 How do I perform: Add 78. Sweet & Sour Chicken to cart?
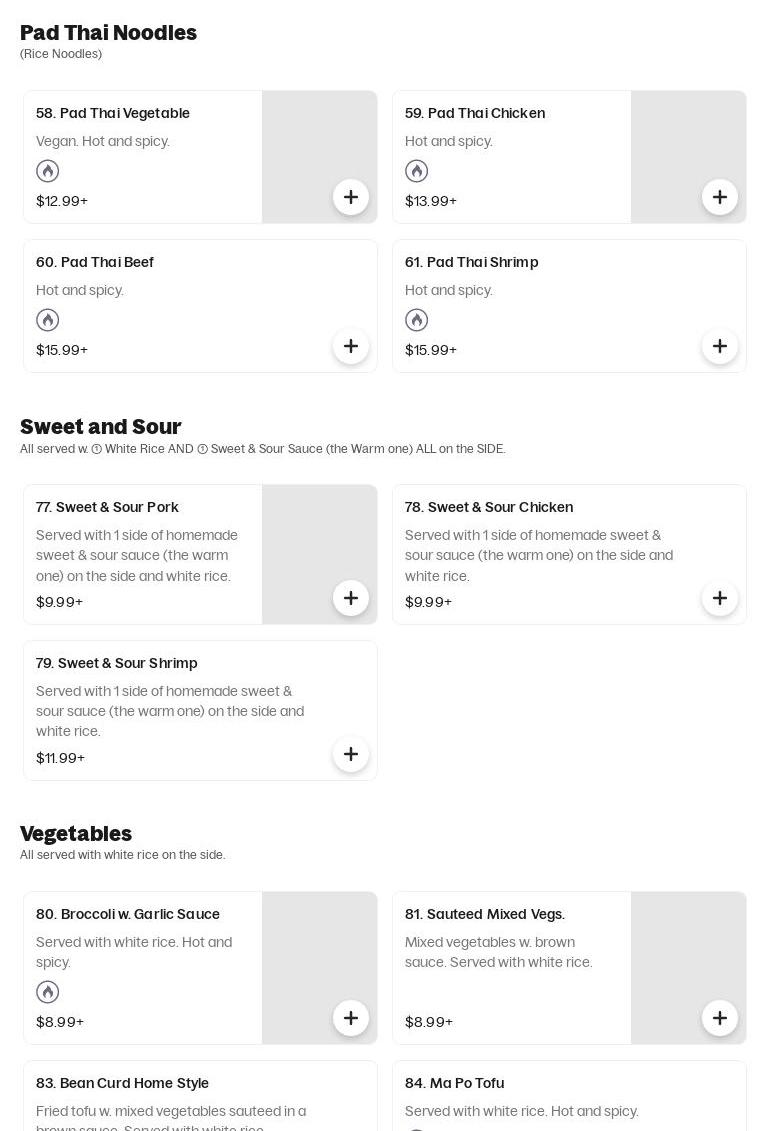(x=720, y=598)
